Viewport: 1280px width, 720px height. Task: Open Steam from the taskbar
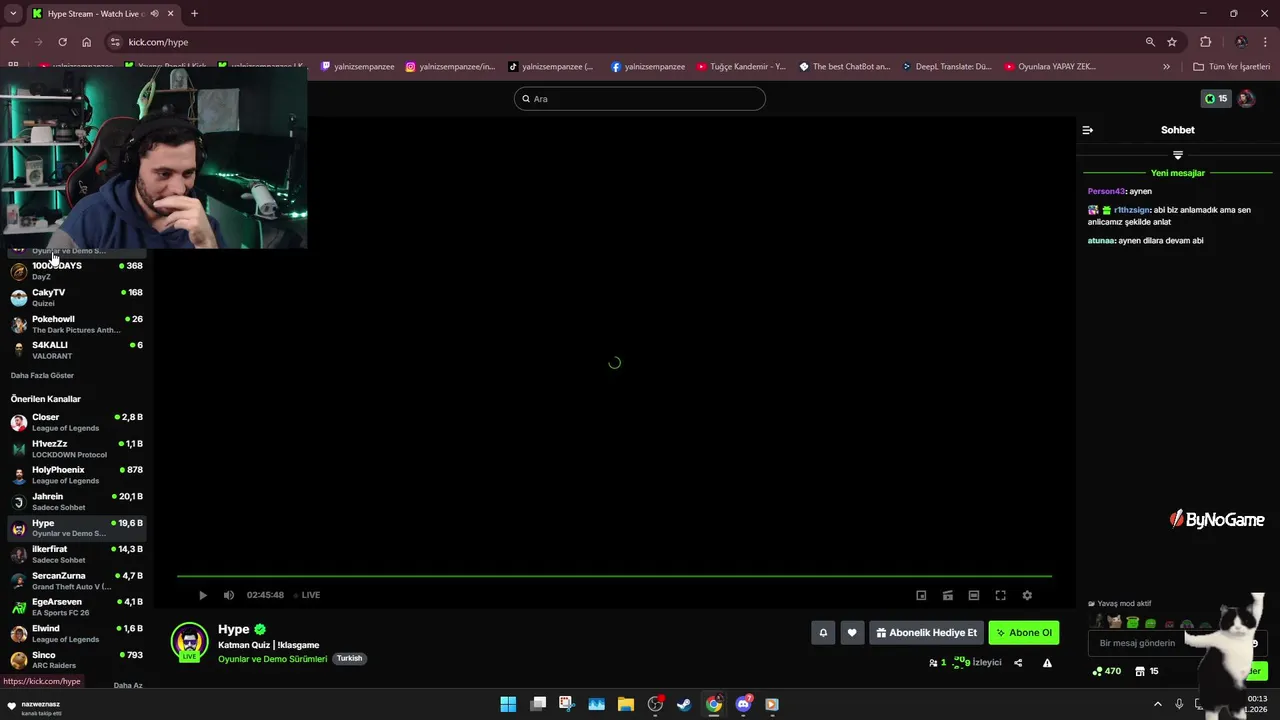click(684, 704)
